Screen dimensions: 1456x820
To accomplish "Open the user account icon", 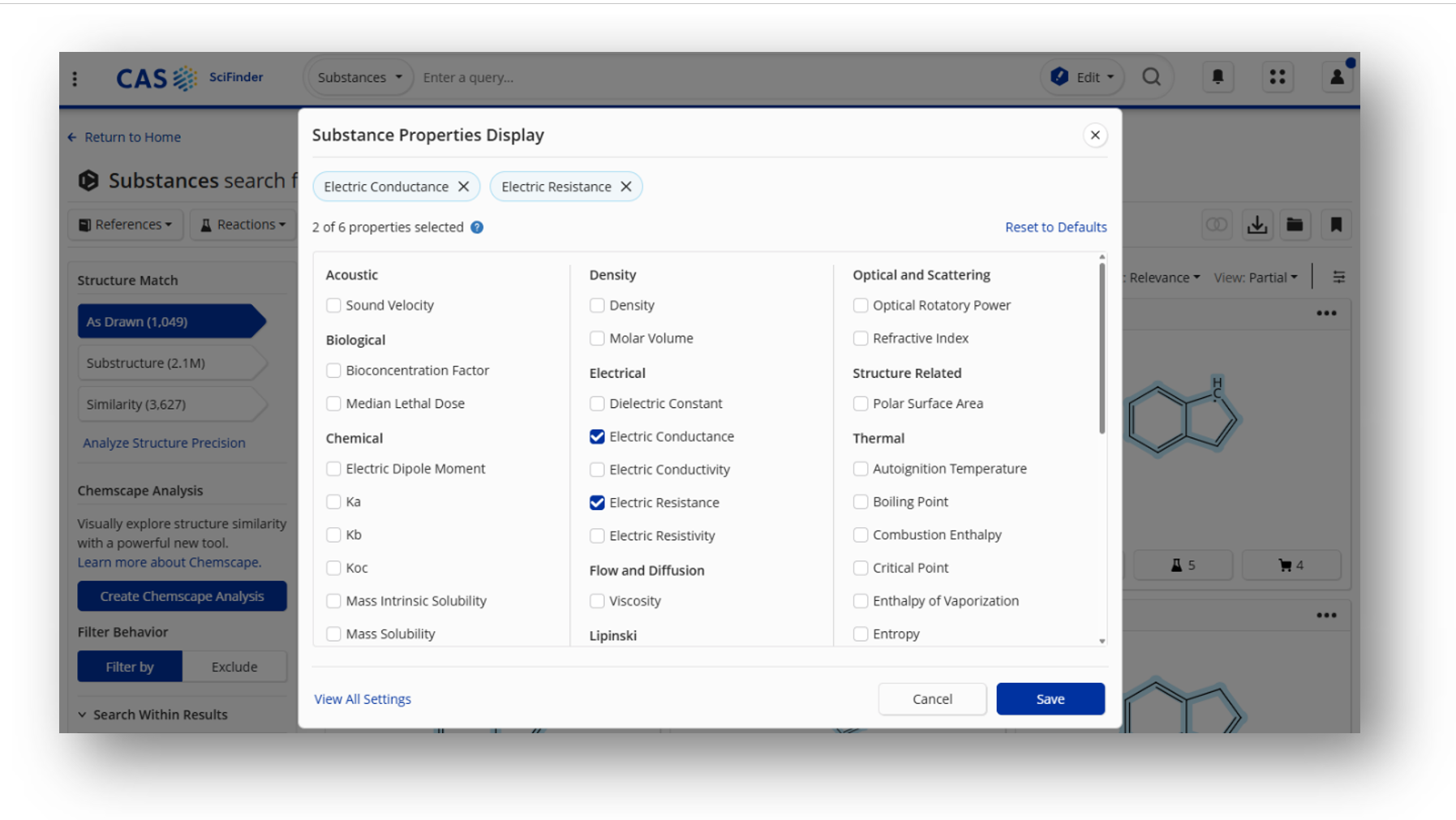I will click(1337, 77).
